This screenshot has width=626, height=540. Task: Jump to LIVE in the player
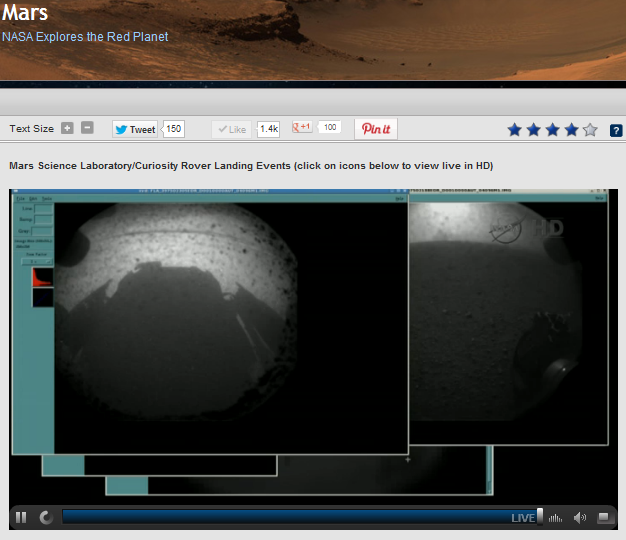[523, 518]
